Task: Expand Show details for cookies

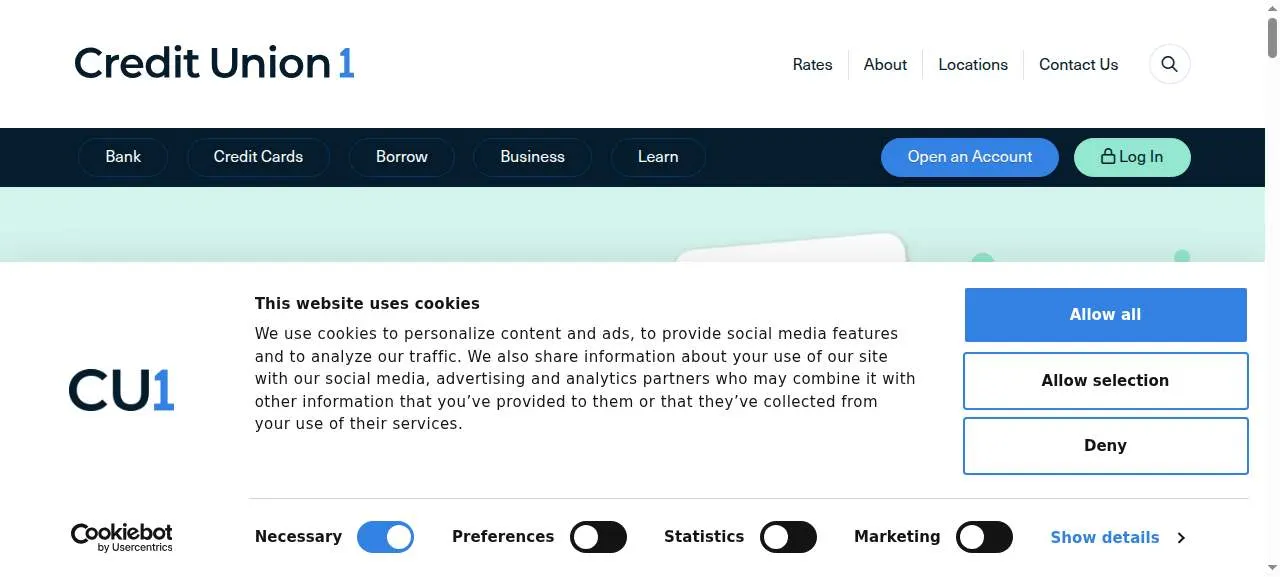Action: [x=1117, y=537]
